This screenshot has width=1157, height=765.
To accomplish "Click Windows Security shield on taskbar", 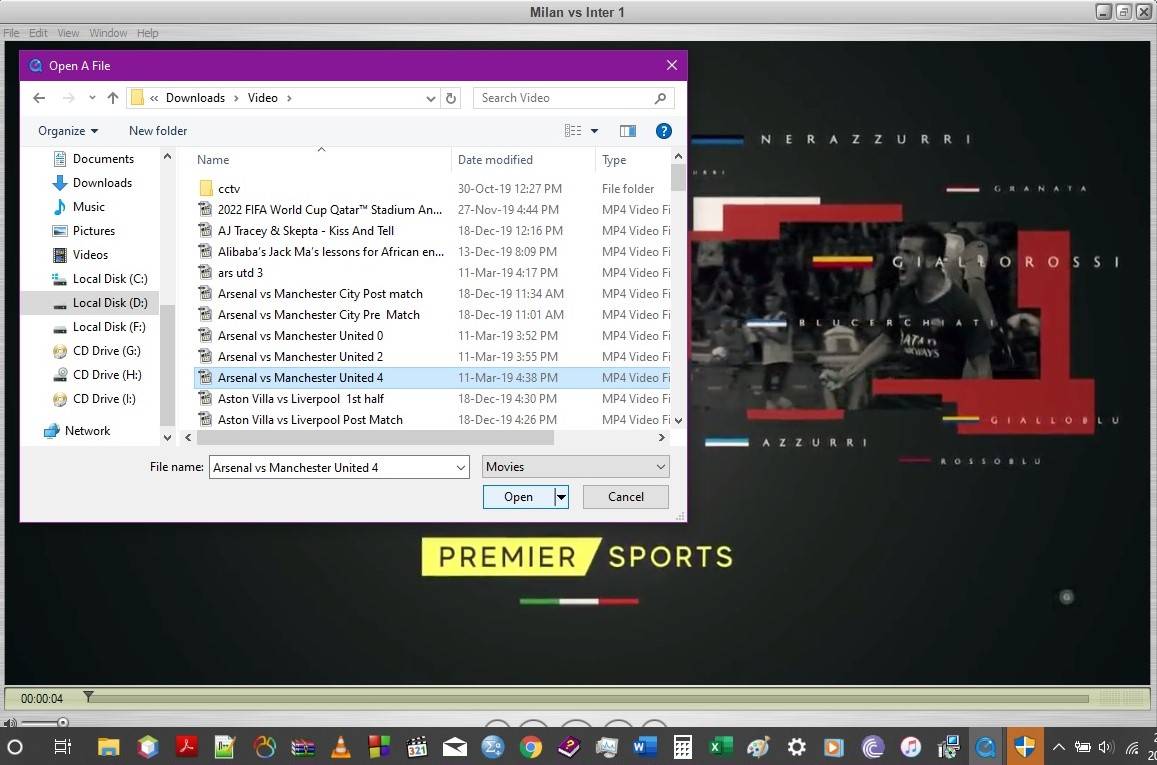I will (1024, 747).
